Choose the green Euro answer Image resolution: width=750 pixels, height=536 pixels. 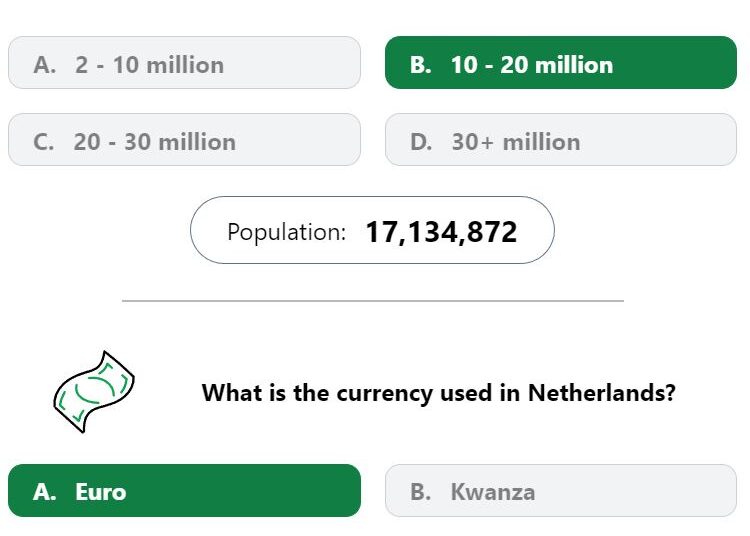point(184,491)
